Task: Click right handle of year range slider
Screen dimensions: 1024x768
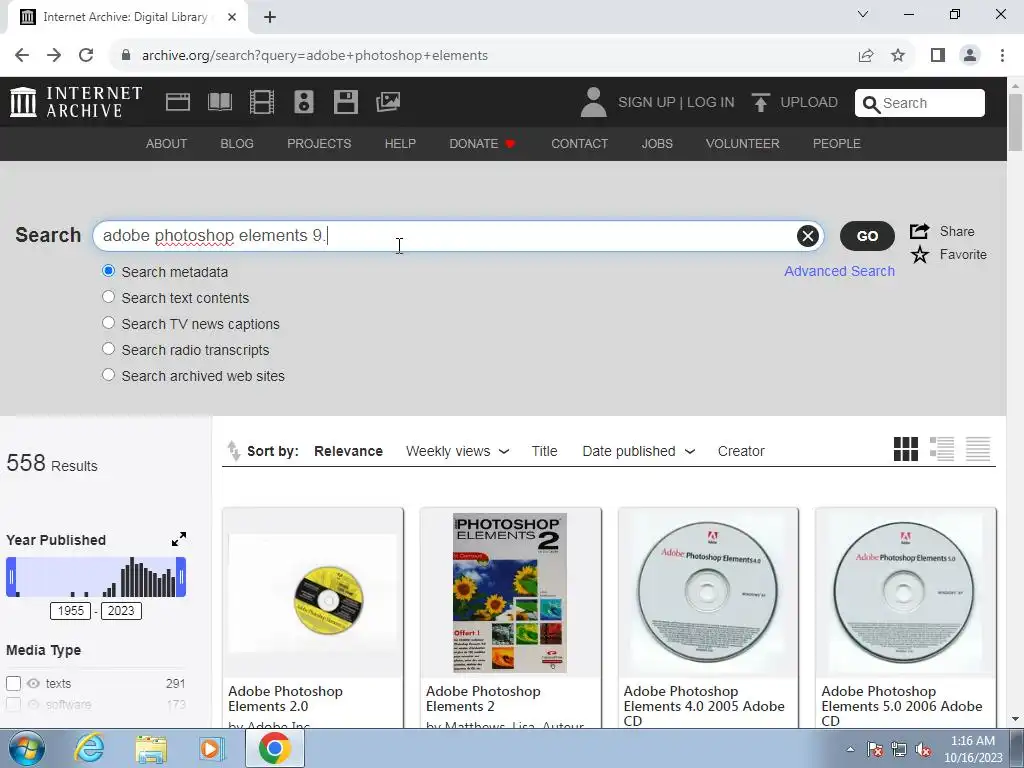Action: (x=181, y=577)
